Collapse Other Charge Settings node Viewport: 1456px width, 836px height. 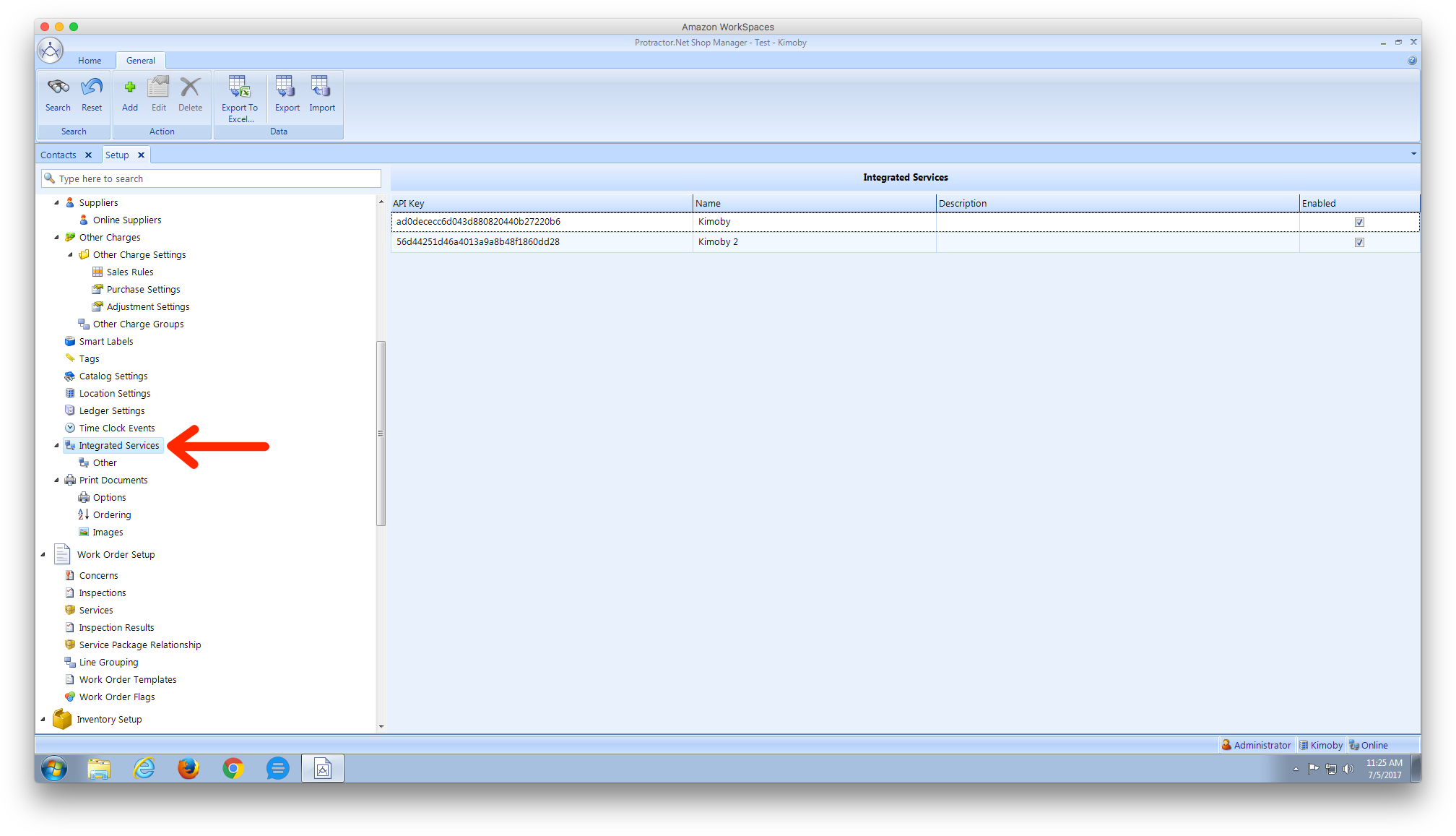pyautogui.click(x=71, y=255)
